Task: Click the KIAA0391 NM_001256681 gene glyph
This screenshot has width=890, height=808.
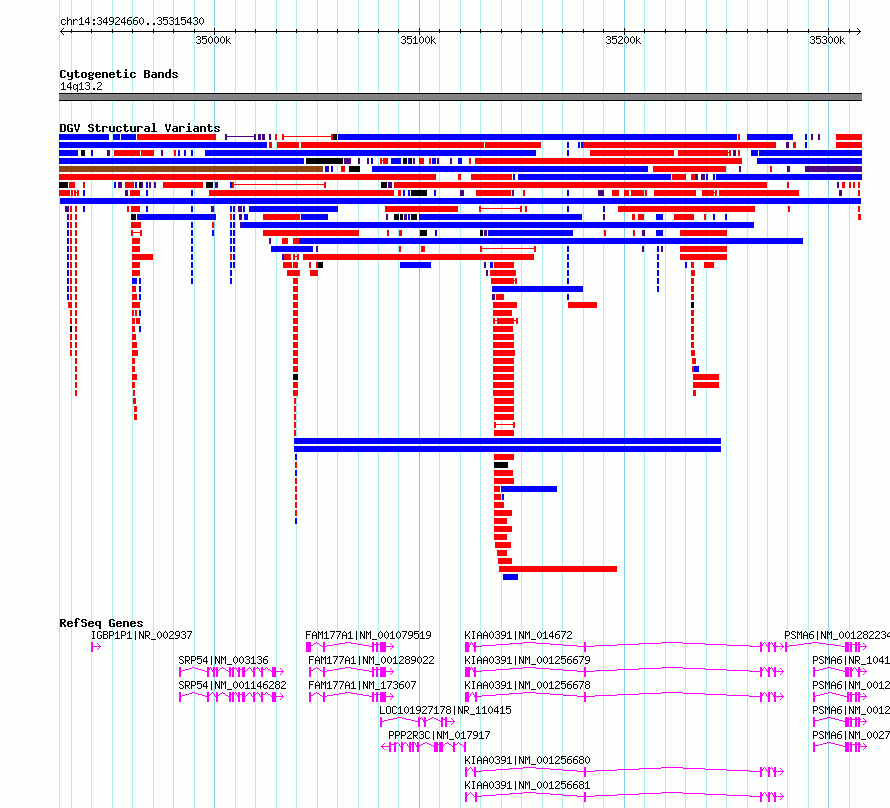Action: (624, 797)
